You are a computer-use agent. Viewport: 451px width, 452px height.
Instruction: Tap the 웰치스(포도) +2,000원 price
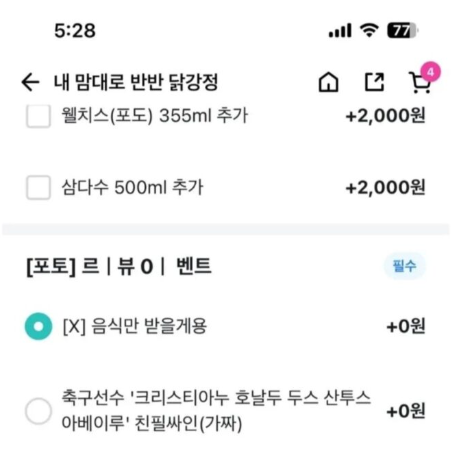click(x=385, y=116)
